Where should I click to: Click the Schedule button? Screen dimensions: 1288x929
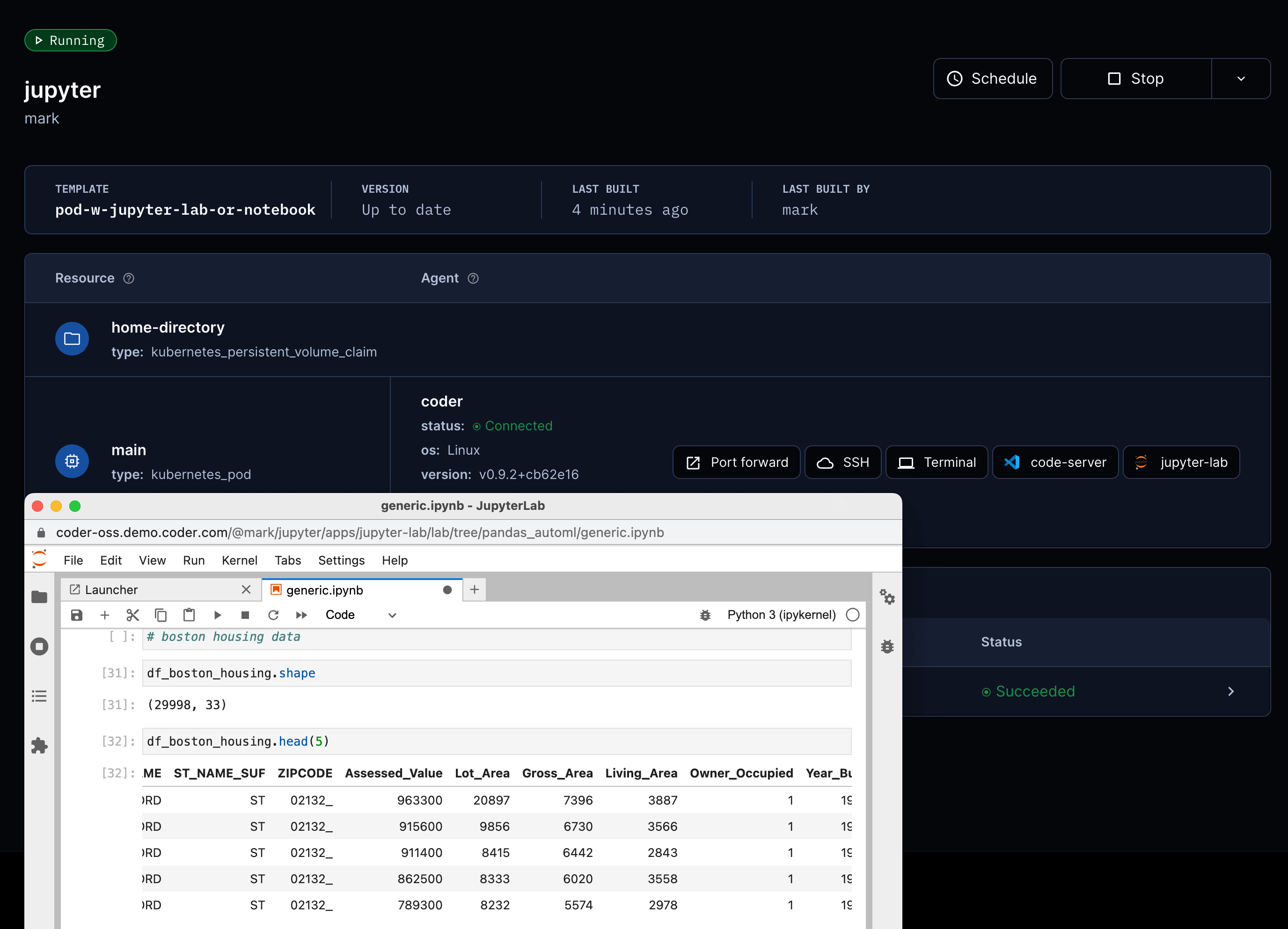click(992, 79)
